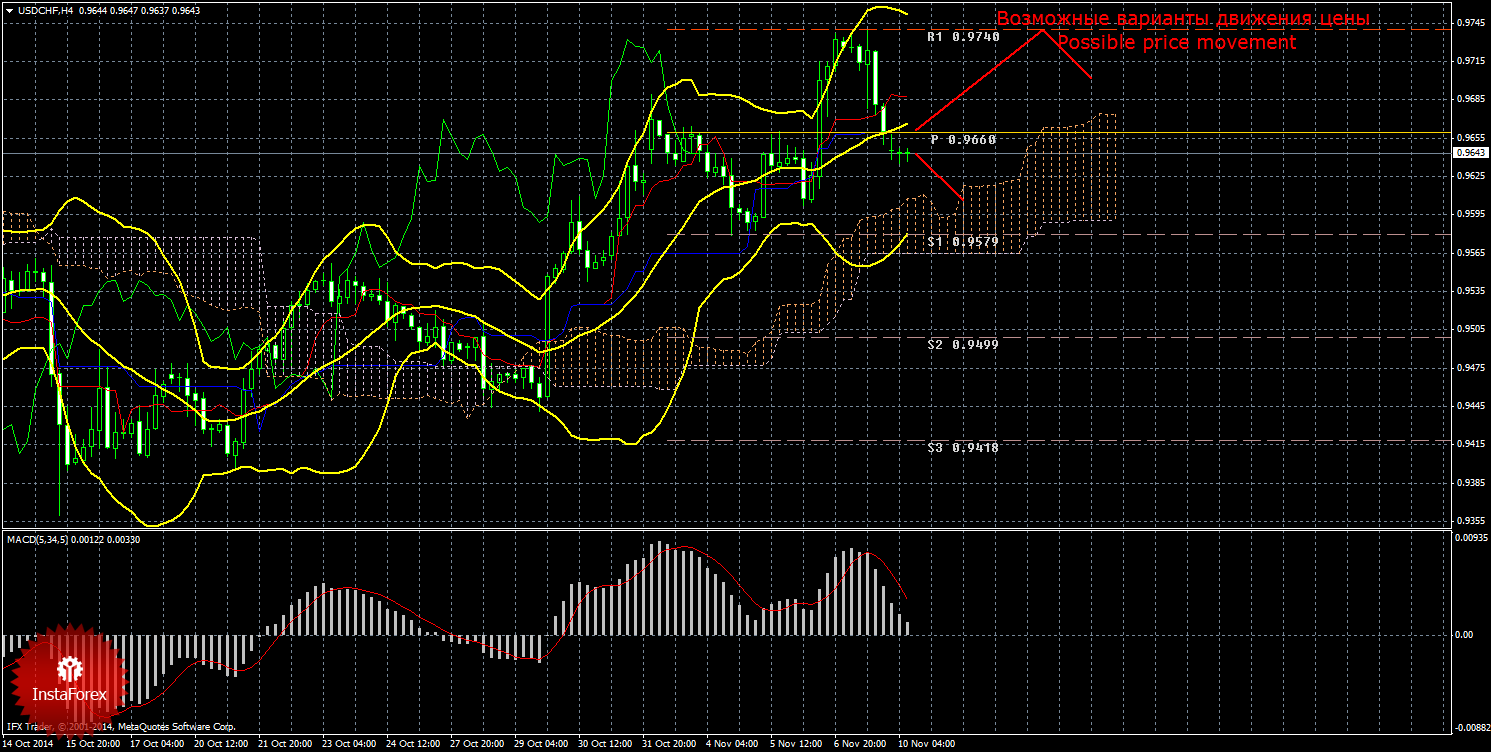
Task: Click the S3 0.9418 support label
Action: click(962, 447)
